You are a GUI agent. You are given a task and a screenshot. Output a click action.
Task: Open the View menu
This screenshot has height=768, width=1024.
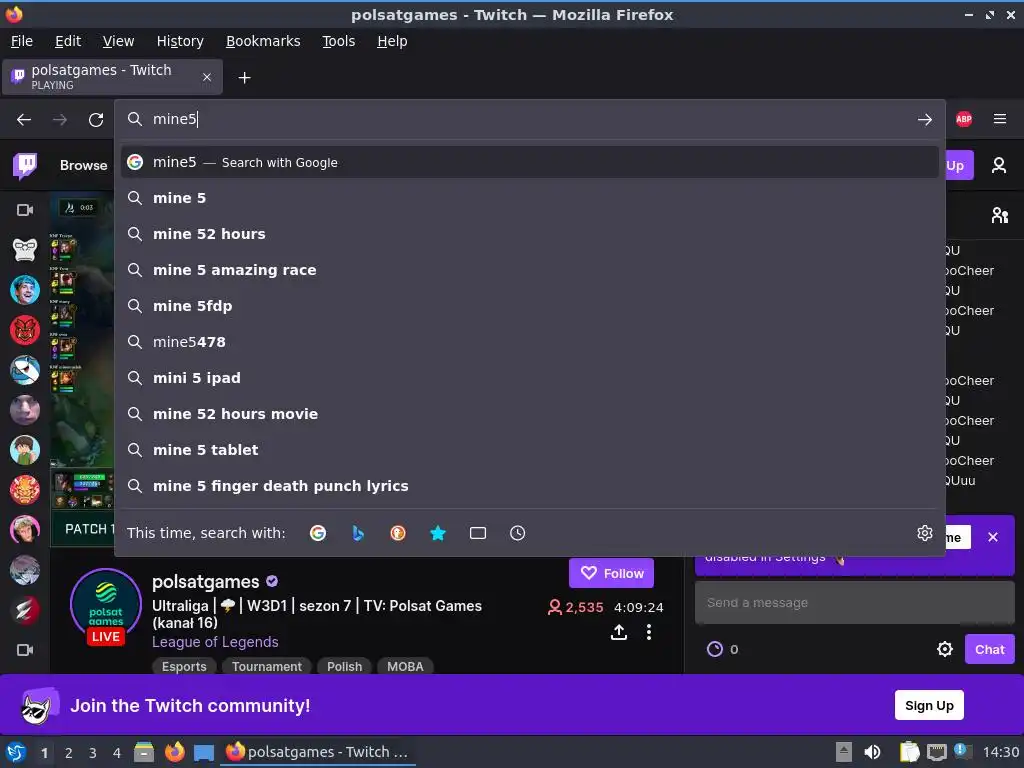click(x=118, y=41)
